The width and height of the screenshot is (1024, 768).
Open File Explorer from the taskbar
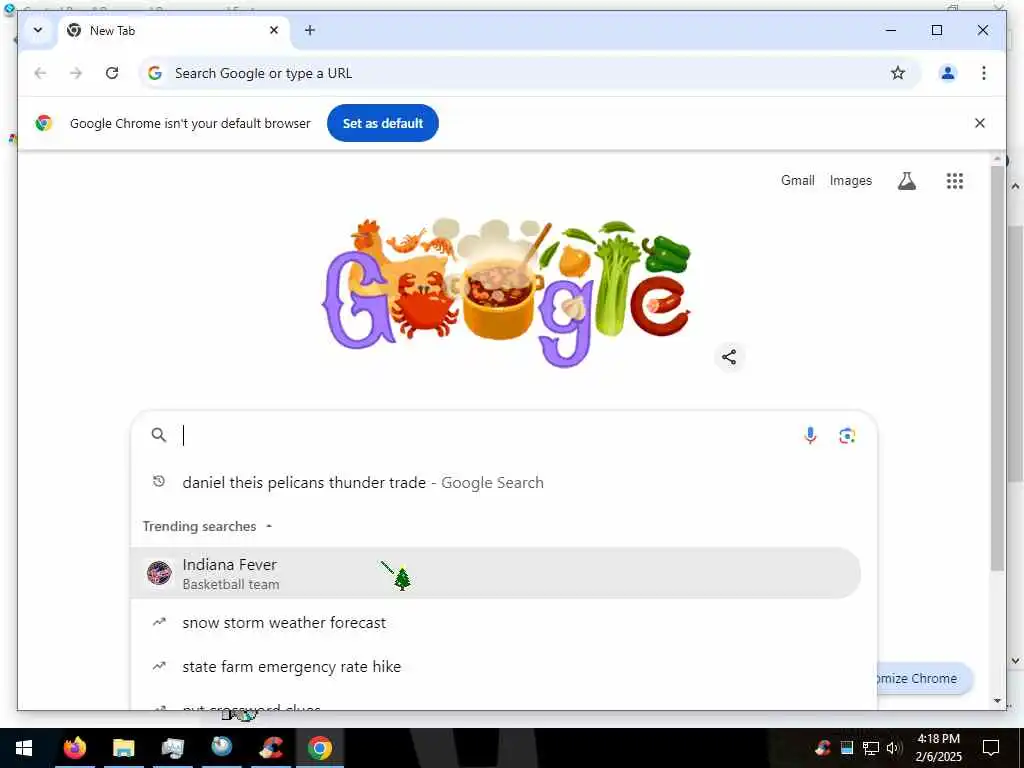click(x=123, y=748)
